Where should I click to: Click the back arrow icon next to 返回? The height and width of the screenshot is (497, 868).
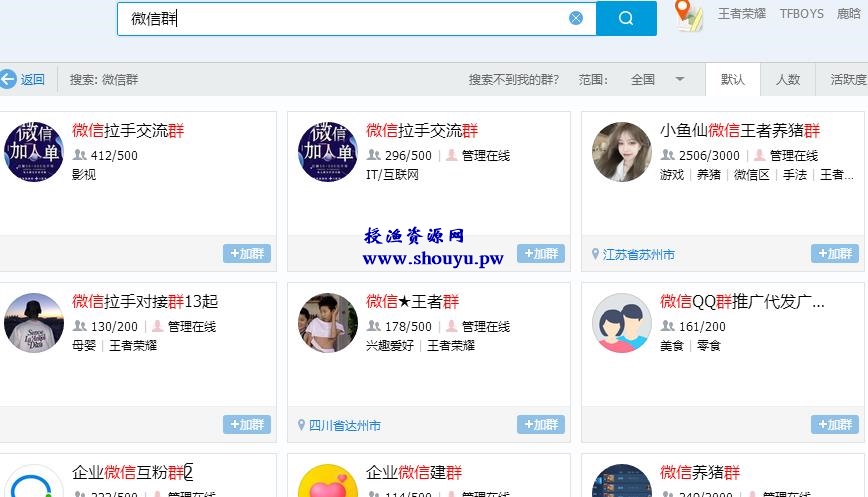8,79
